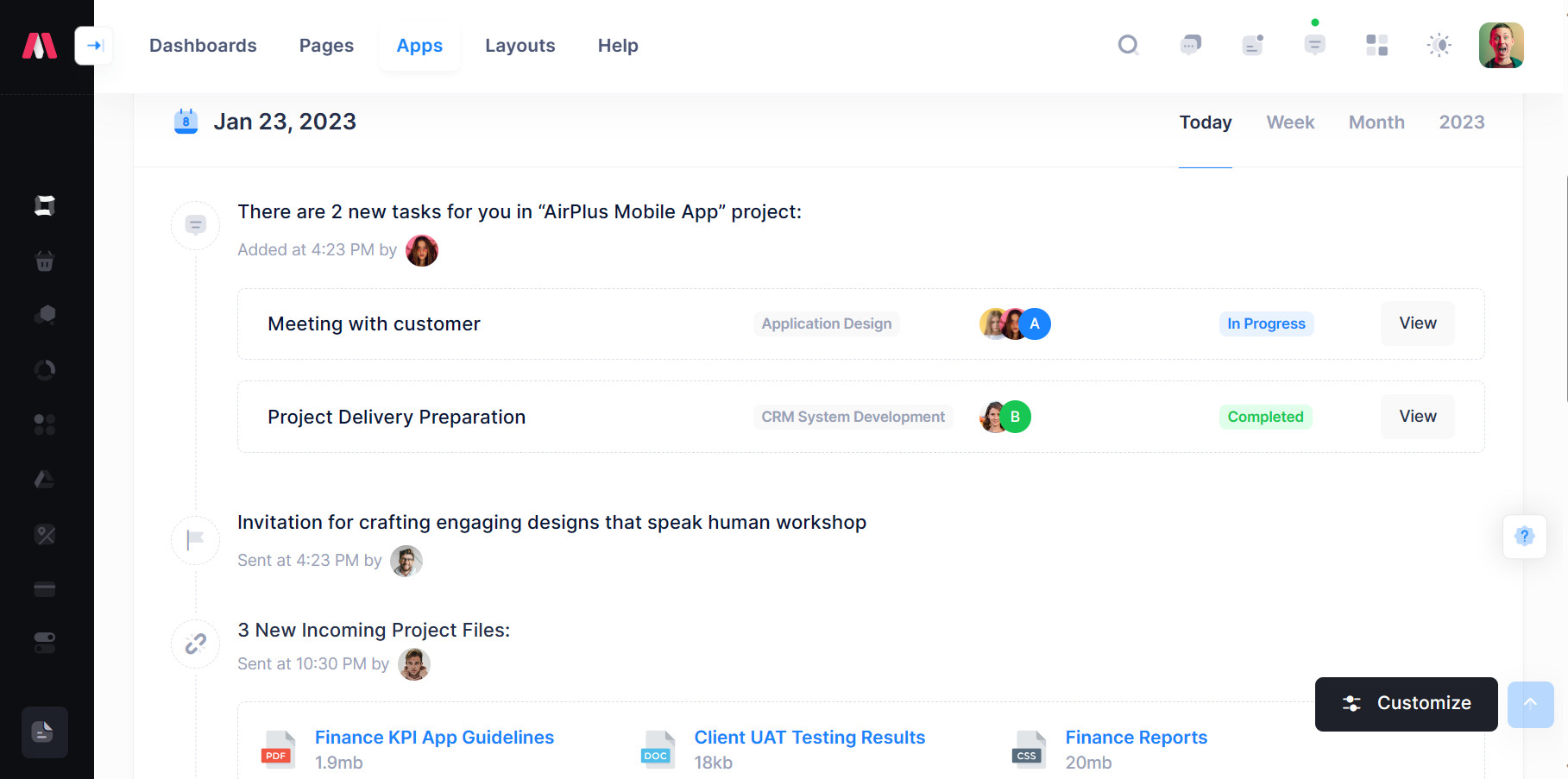The height and width of the screenshot is (779, 1568).
Task: Click the Customize button
Action: 1406,704
